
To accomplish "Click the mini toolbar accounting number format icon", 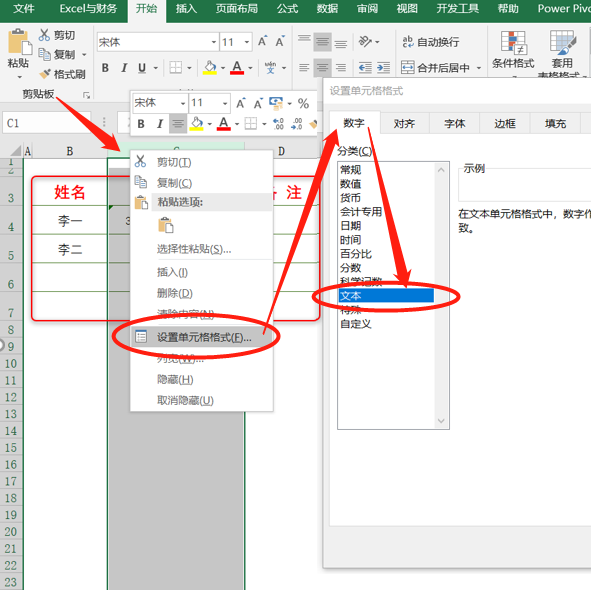I will pyautogui.click(x=276, y=103).
